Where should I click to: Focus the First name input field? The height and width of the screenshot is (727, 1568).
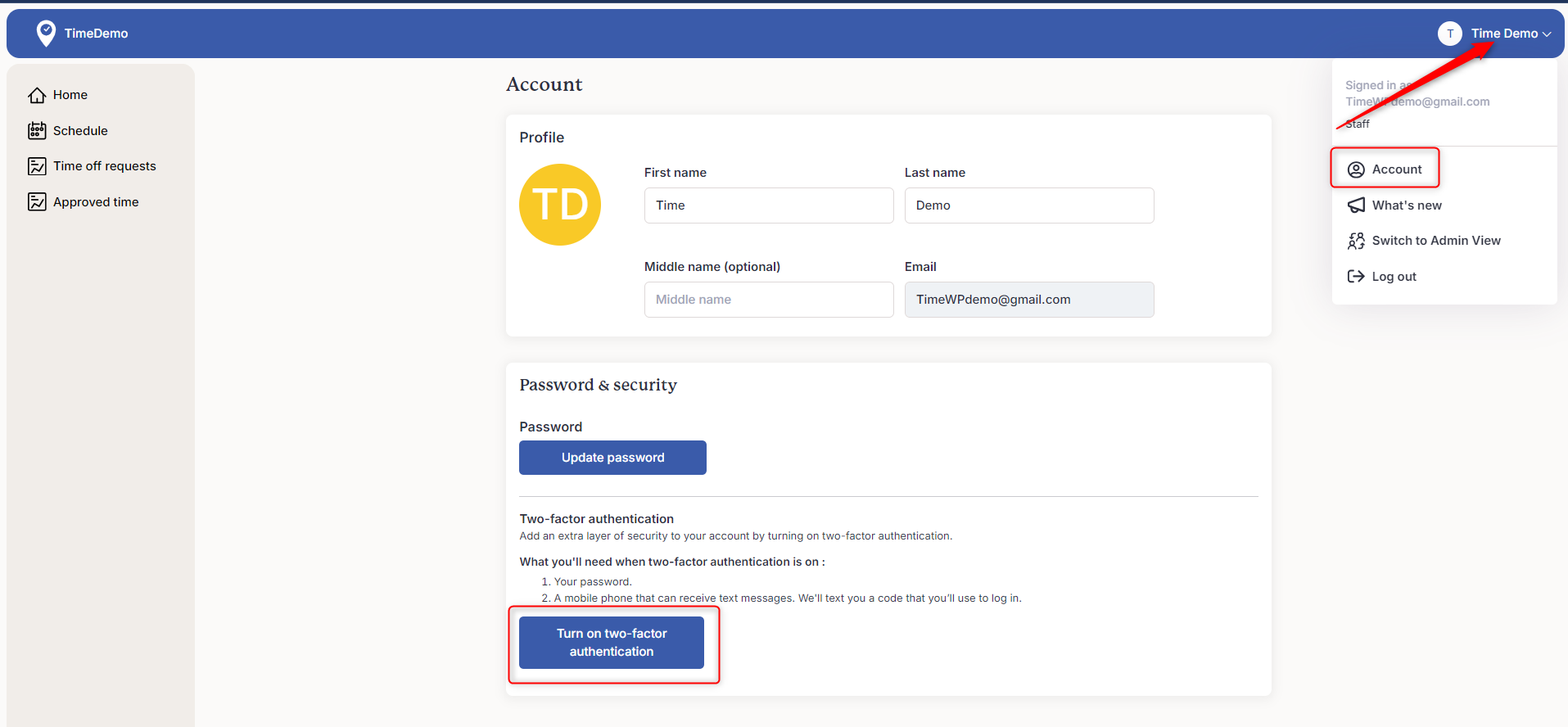point(768,205)
